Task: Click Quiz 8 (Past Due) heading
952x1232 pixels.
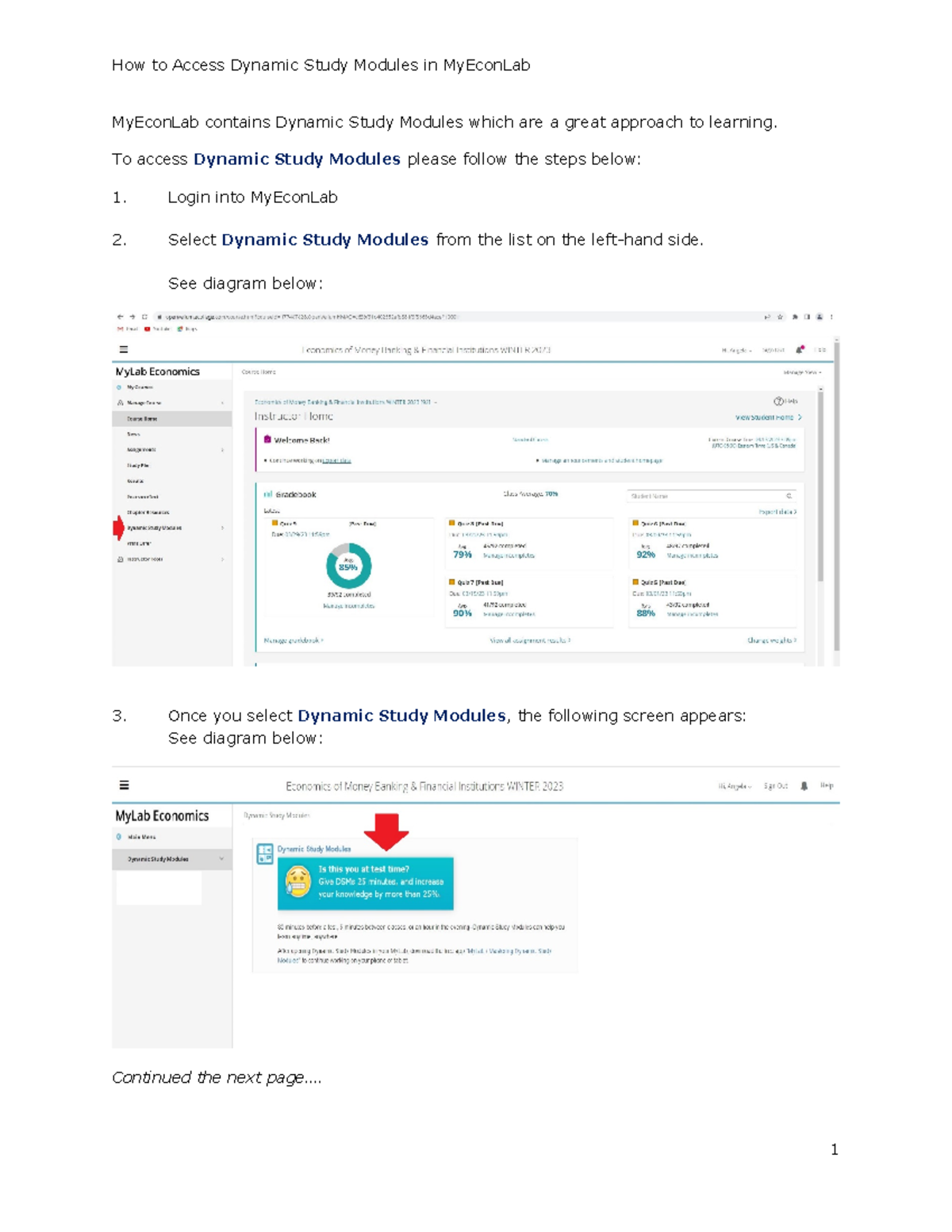Action: 480,524
